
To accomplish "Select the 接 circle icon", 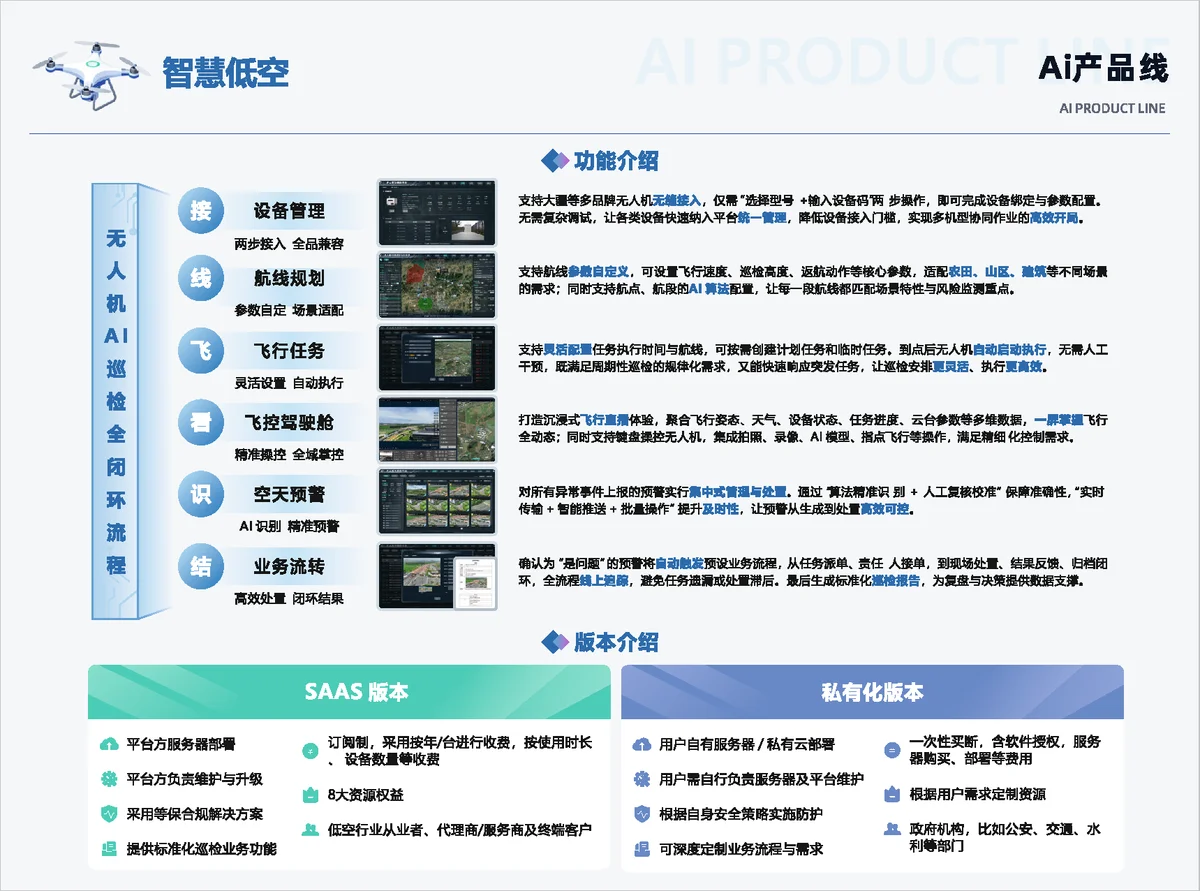I will [200, 211].
